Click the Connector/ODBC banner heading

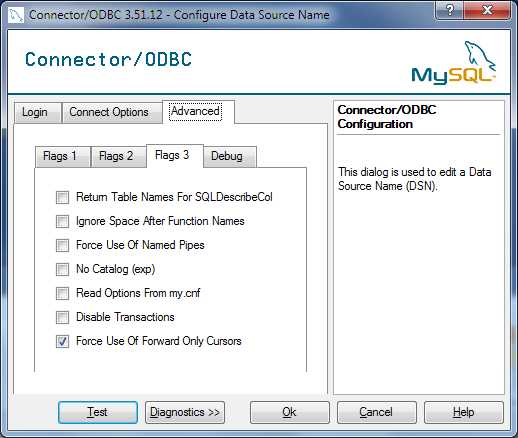[109, 60]
